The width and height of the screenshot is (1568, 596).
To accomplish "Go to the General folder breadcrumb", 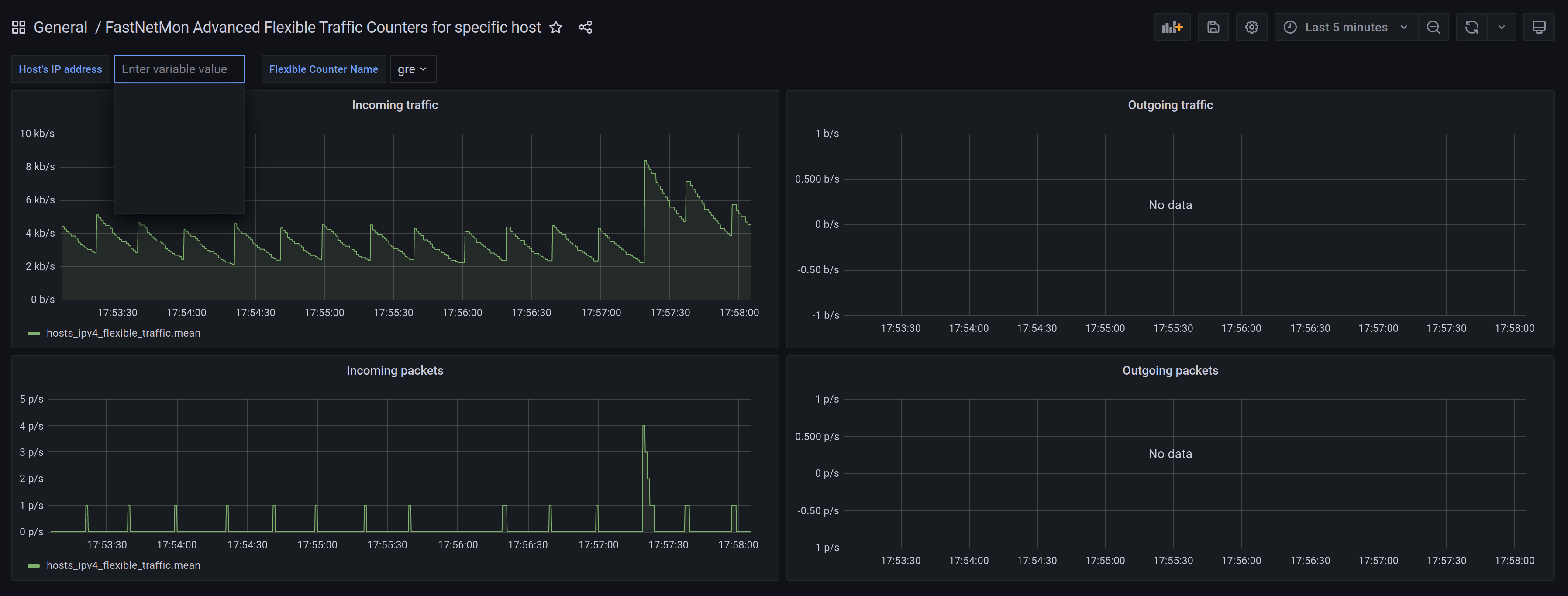I will [60, 28].
